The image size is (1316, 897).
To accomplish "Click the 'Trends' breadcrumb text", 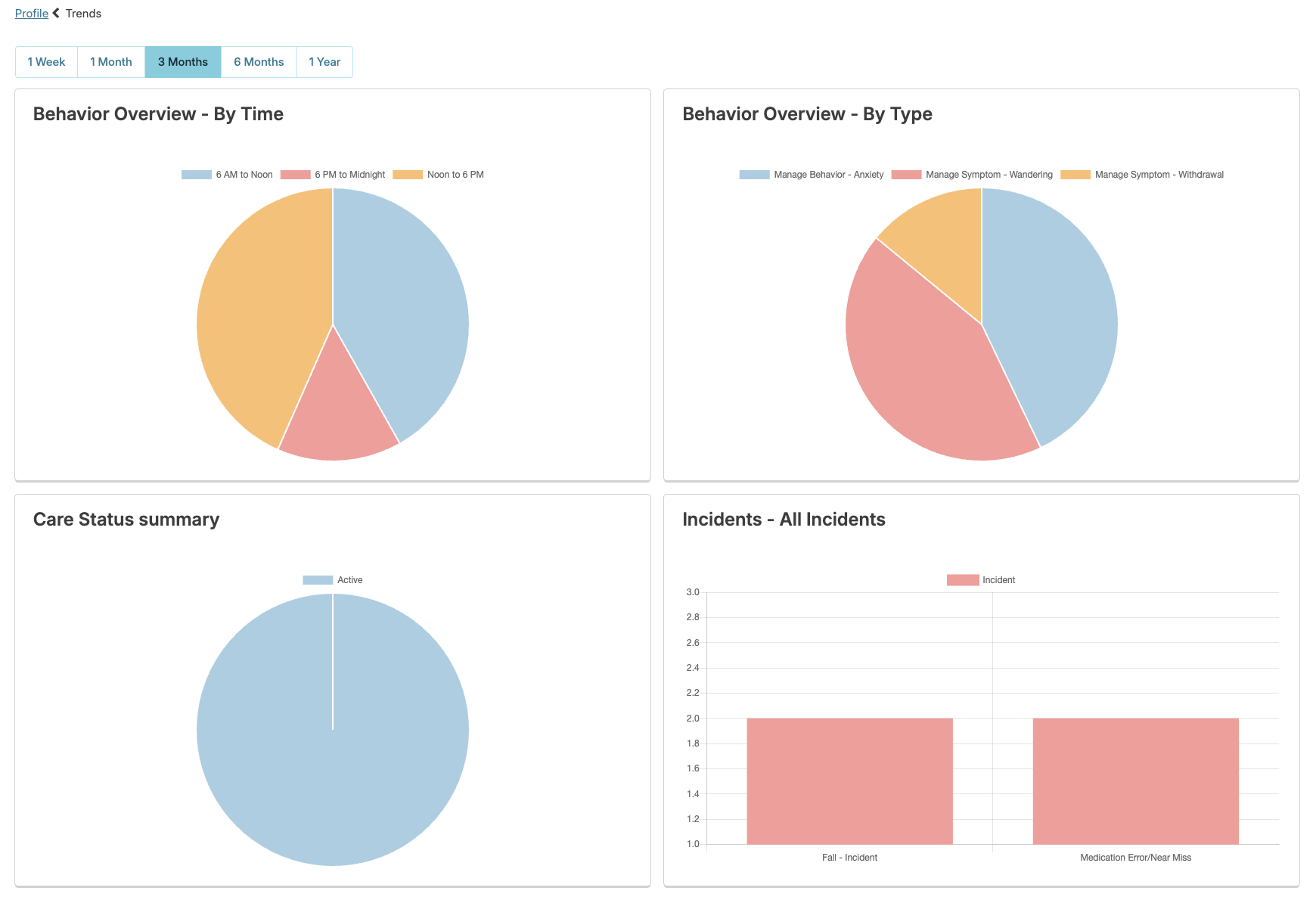I will (x=83, y=14).
